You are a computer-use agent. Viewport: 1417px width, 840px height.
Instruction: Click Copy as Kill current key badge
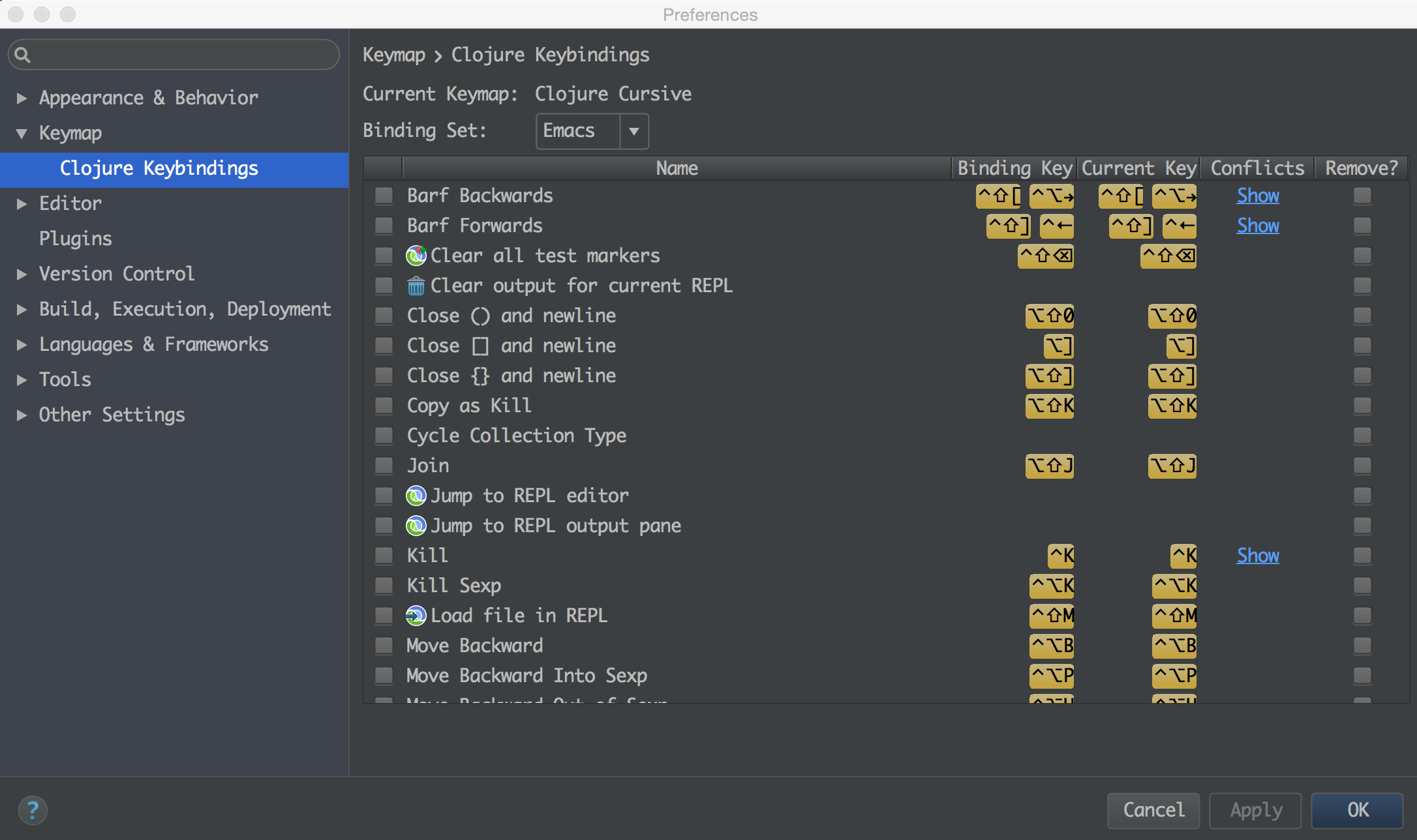pos(1172,406)
